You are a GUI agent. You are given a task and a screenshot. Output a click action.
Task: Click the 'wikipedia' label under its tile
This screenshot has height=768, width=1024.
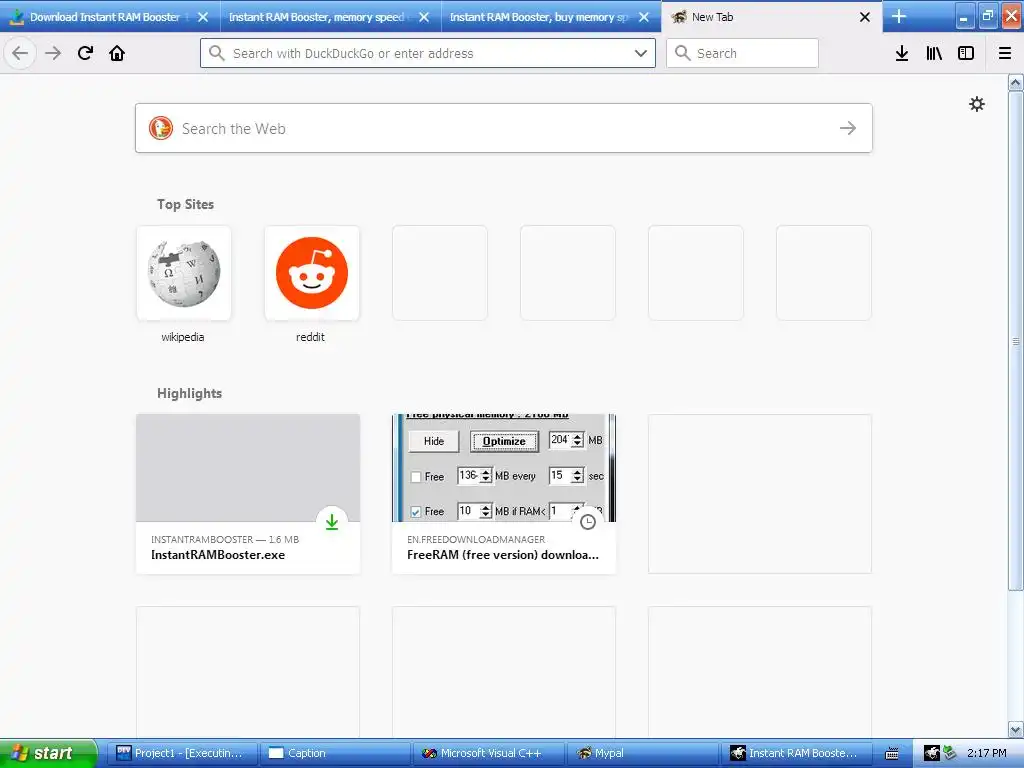tap(183, 337)
